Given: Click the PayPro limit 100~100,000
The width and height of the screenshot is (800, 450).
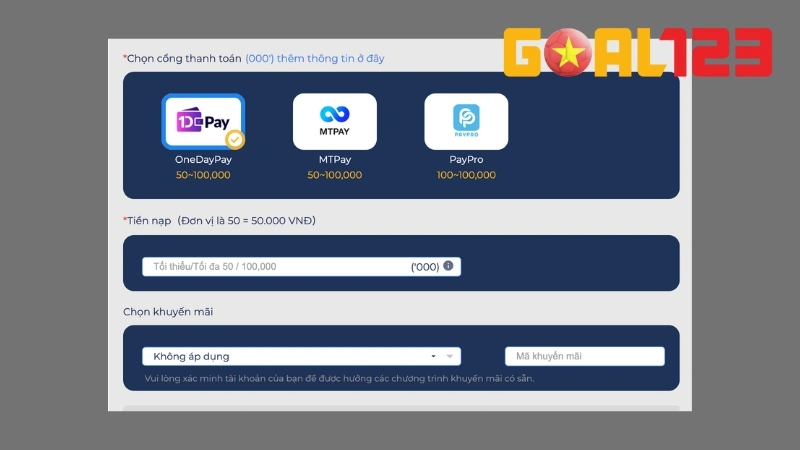Looking at the screenshot, I should (466, 175).
